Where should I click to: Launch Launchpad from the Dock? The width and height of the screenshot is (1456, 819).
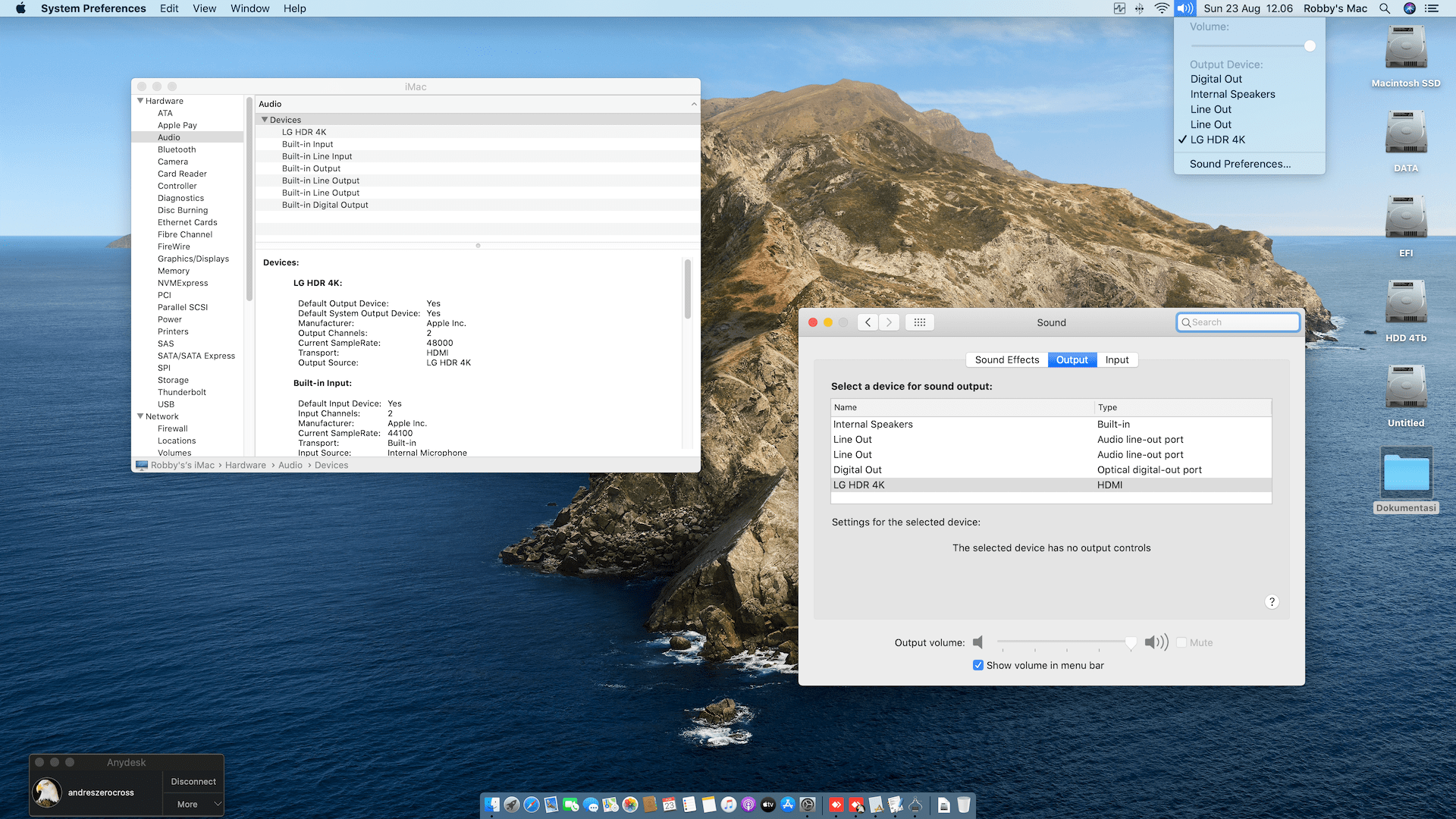pyautogui.click(x=512, y=805)
